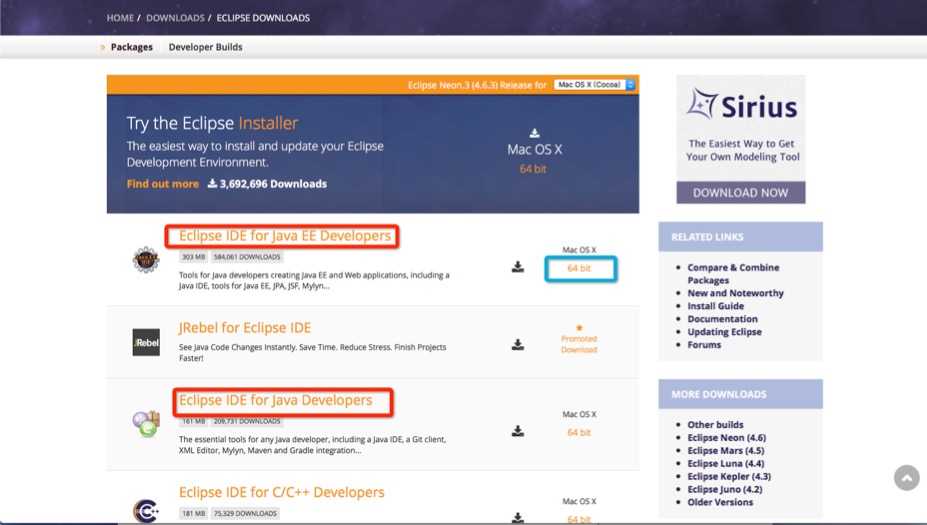Click the JRebel logo thumbnail

pyautogui.click(x=146, y=342)
